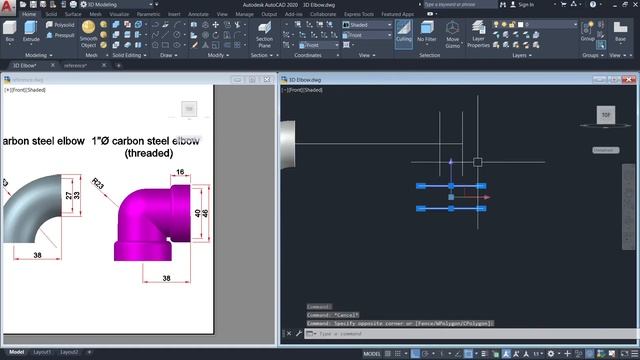Click the Group tool
The height and width of the screenshot is (360, 640).
(x=587, y=32)
